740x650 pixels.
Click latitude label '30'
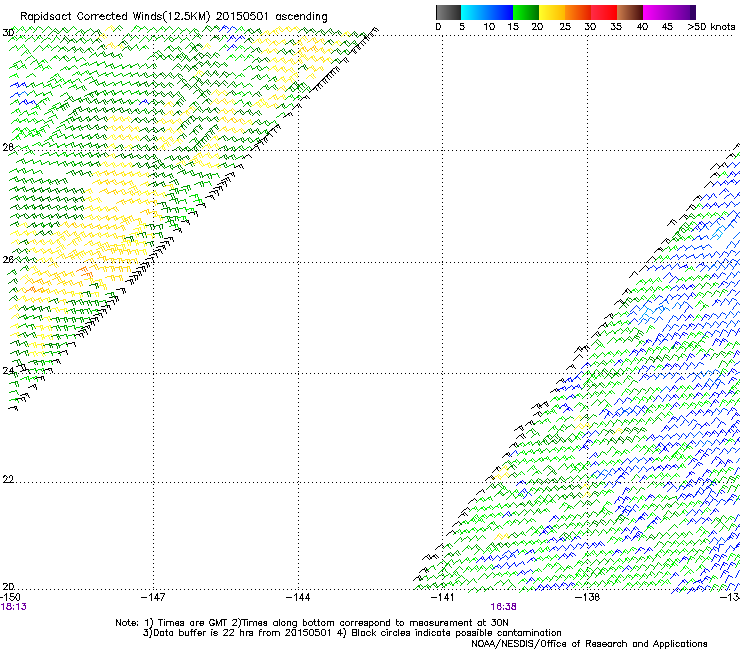click(x=8, y=33)
